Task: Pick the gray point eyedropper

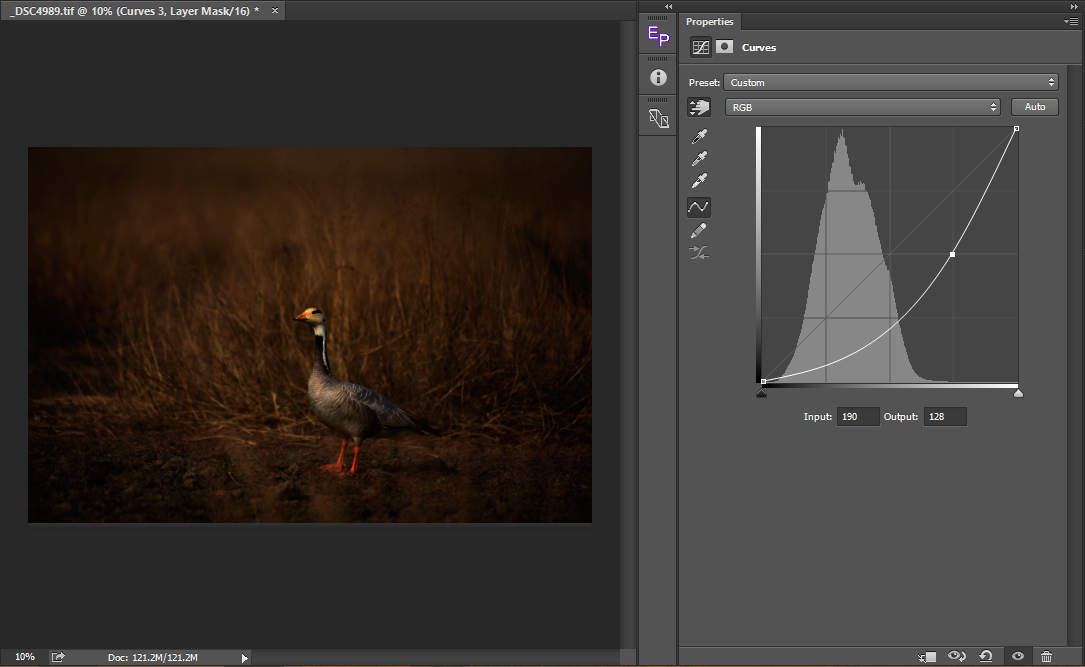Action: coord(700,159)
